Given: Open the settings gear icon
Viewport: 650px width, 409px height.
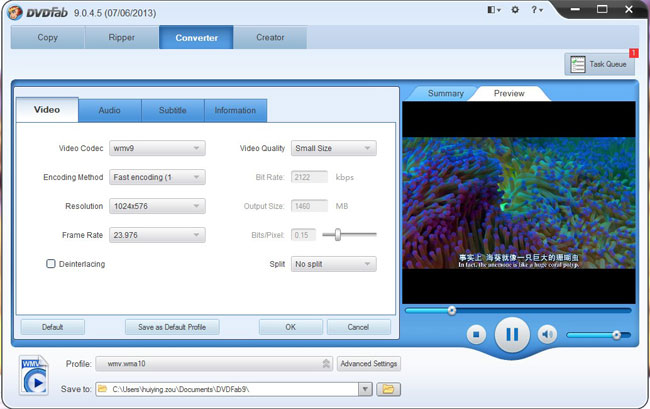Looking at the screenshot, I should pyautogui.click(x=515, y=10).
